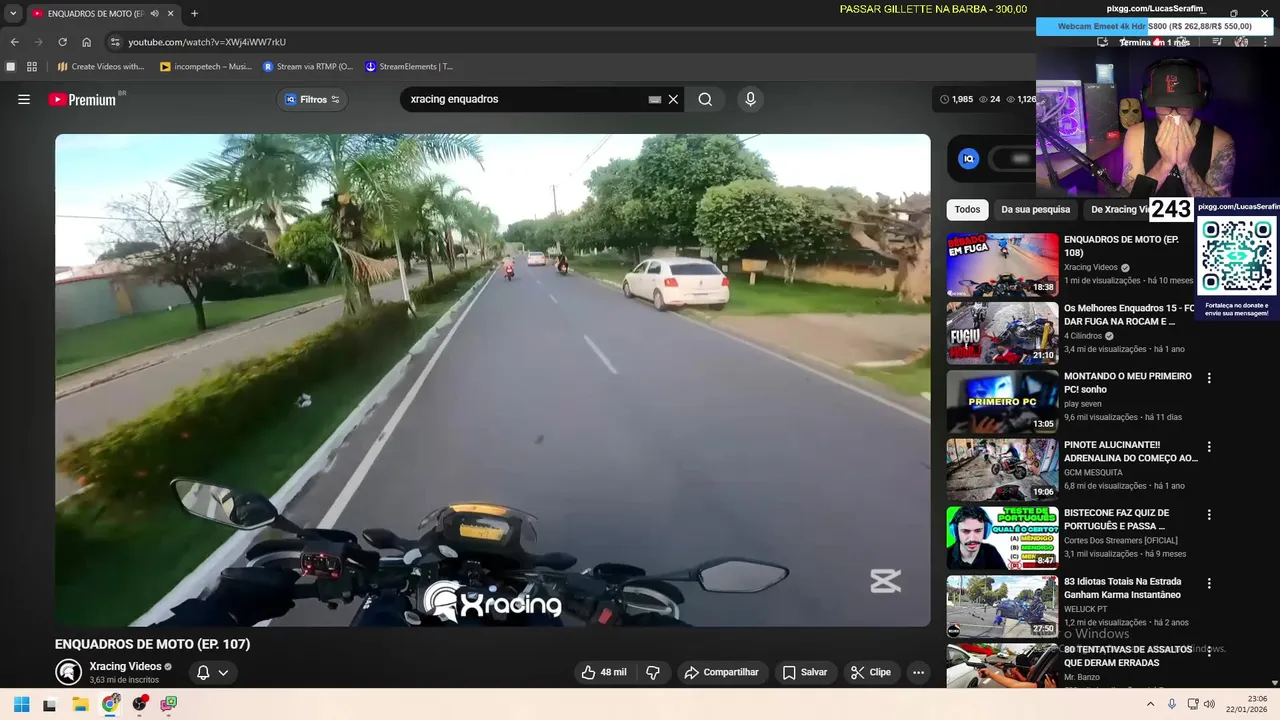Open ENQUADROS DE MOTO (EP. 108) thumbnail
1280x720 pixels.
1002,265
